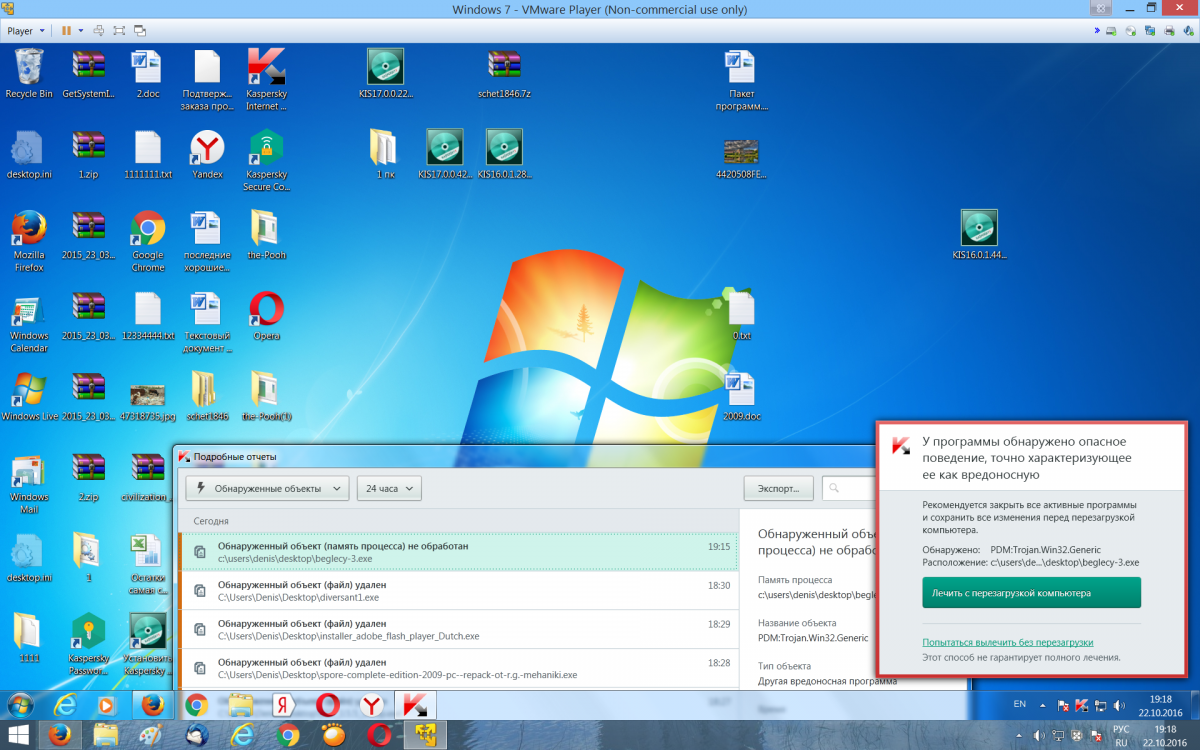1200x750 pixels.
Task: Enter VMware full screen mode
Action: [120, 31]
